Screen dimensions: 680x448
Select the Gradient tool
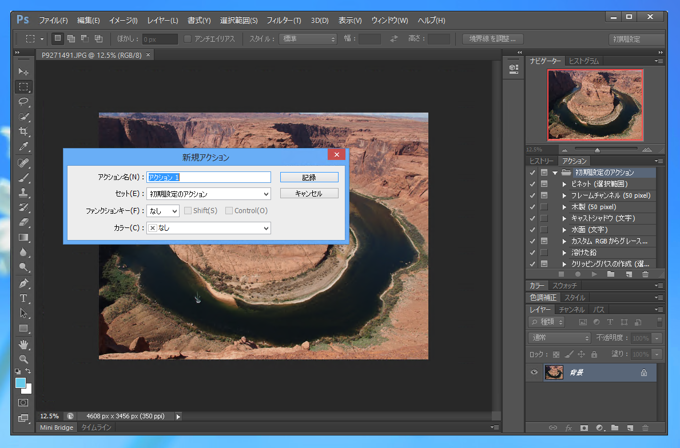click(x=23, y=238)
